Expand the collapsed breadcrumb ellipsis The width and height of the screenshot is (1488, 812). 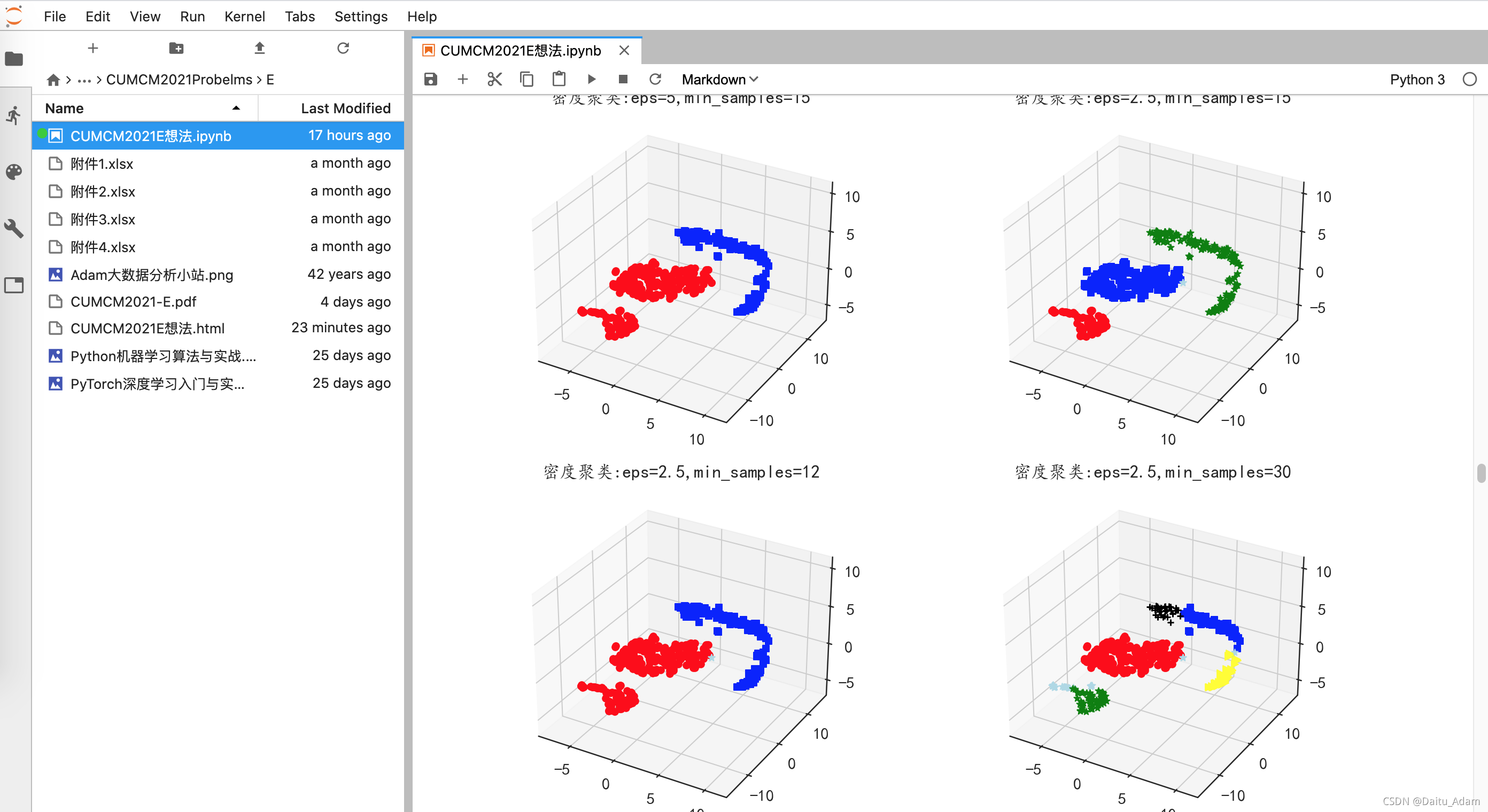click(x=84, y=80)
